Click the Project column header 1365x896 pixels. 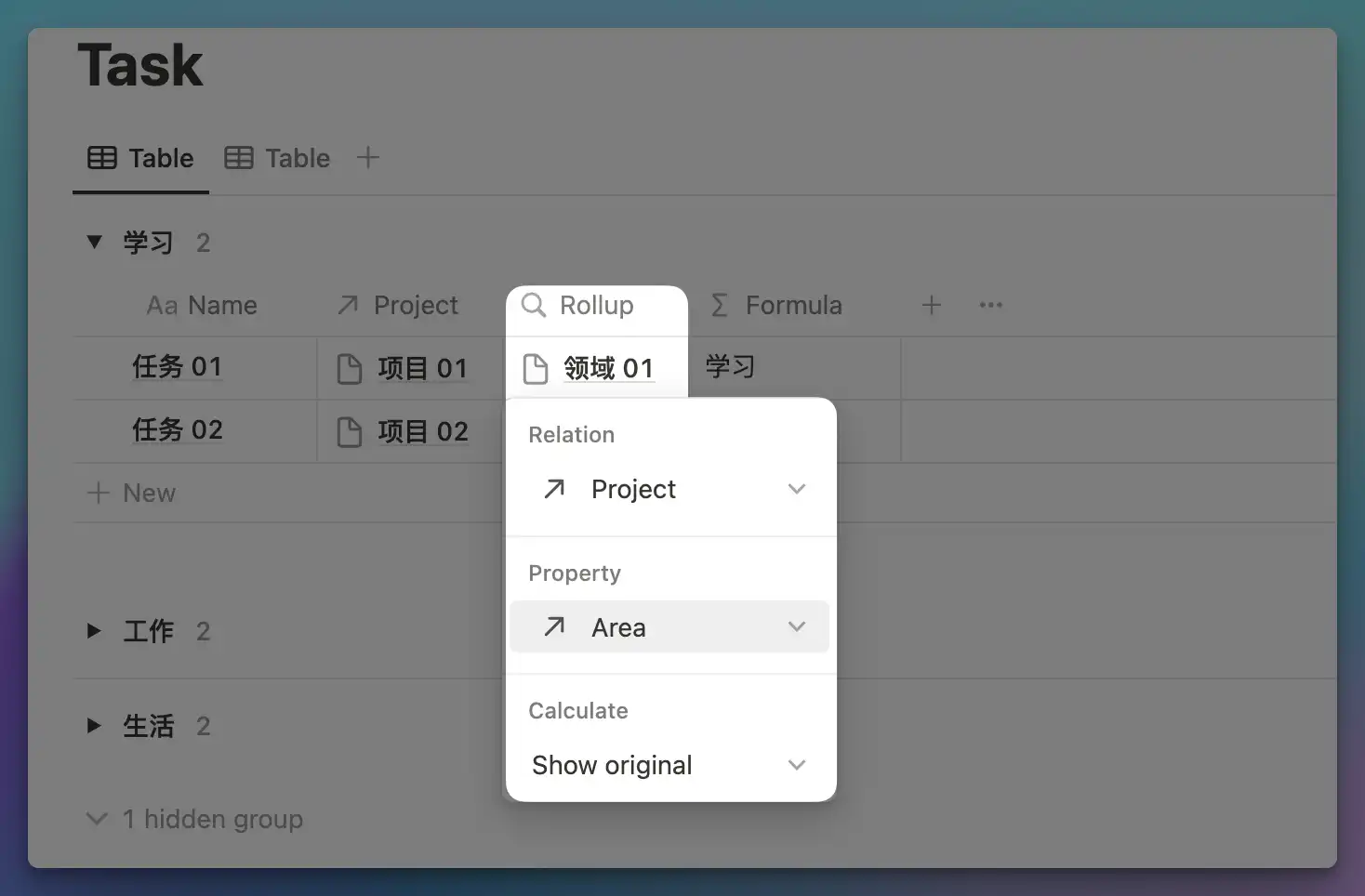[400, 306]
